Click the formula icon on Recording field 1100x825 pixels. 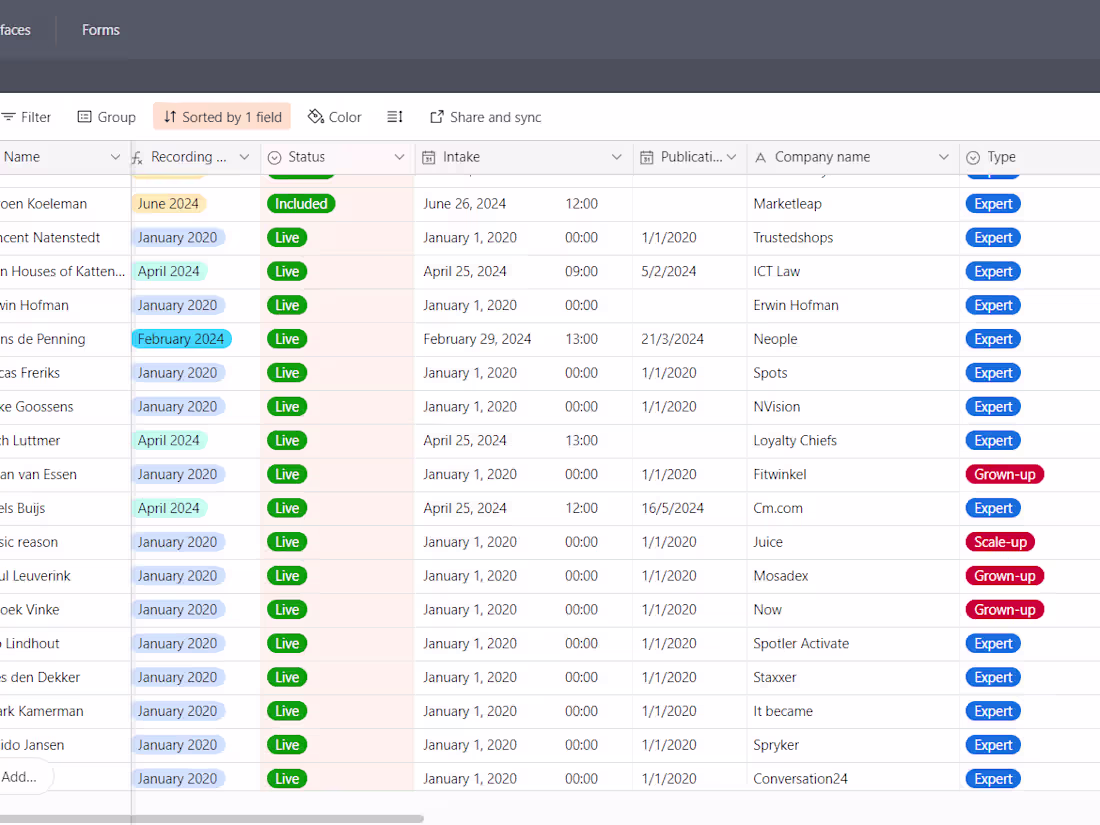pos(136,157)
